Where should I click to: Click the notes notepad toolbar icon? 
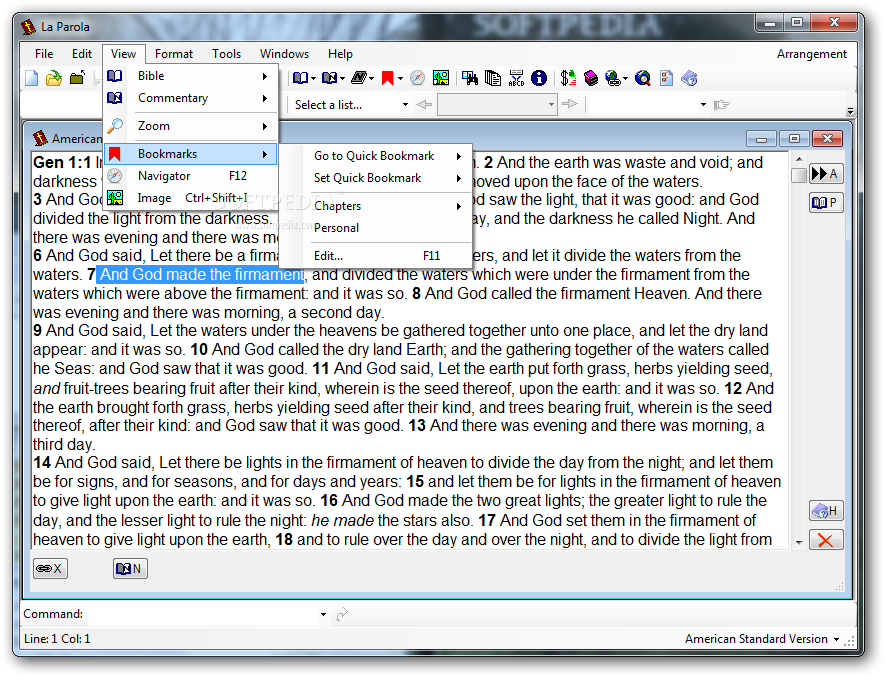pos(359,78)
